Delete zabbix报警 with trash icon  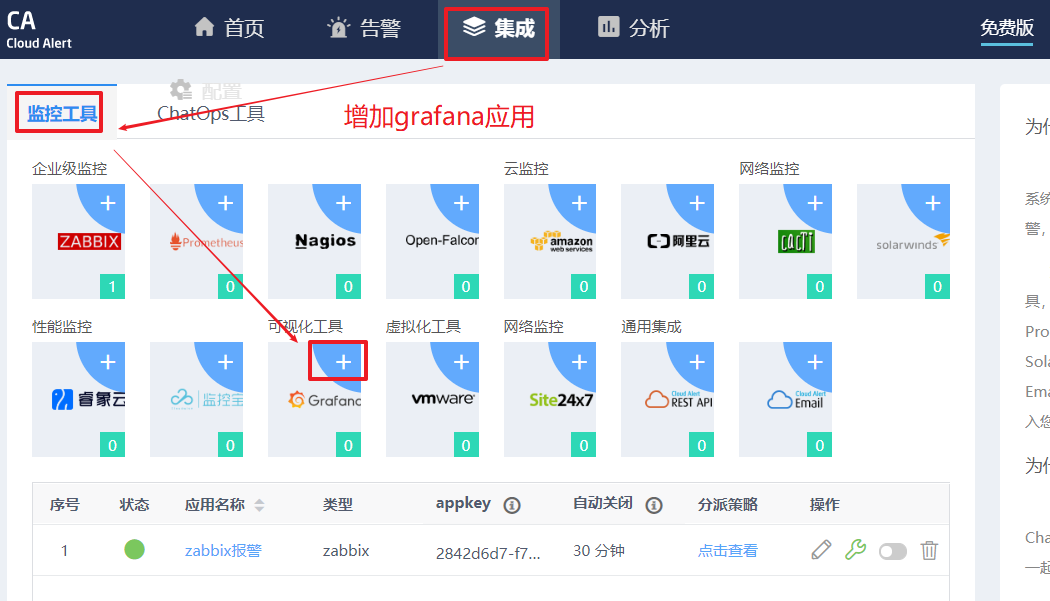(x=929, y=550)
